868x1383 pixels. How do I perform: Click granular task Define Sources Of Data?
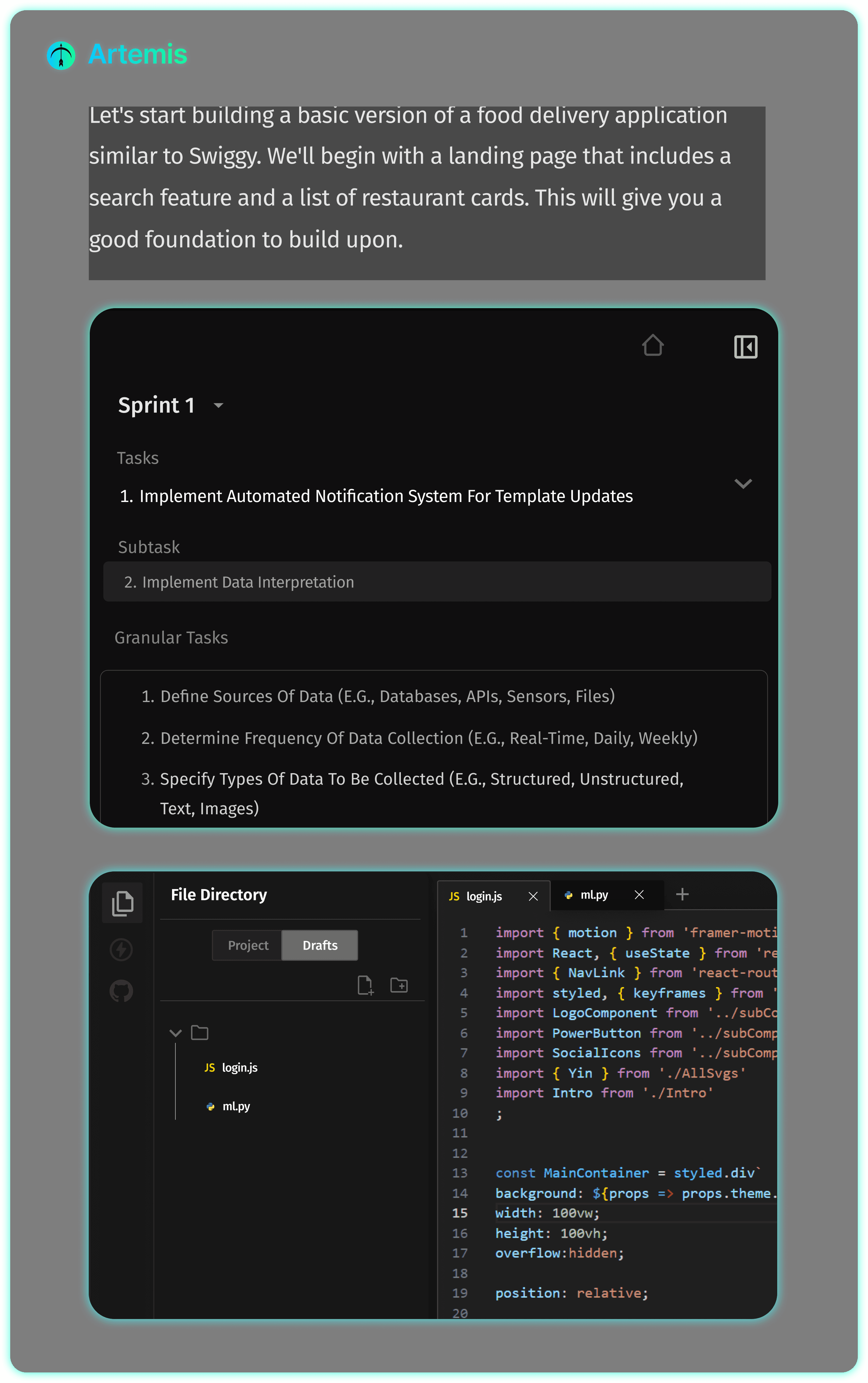click(x=378, y=696)
